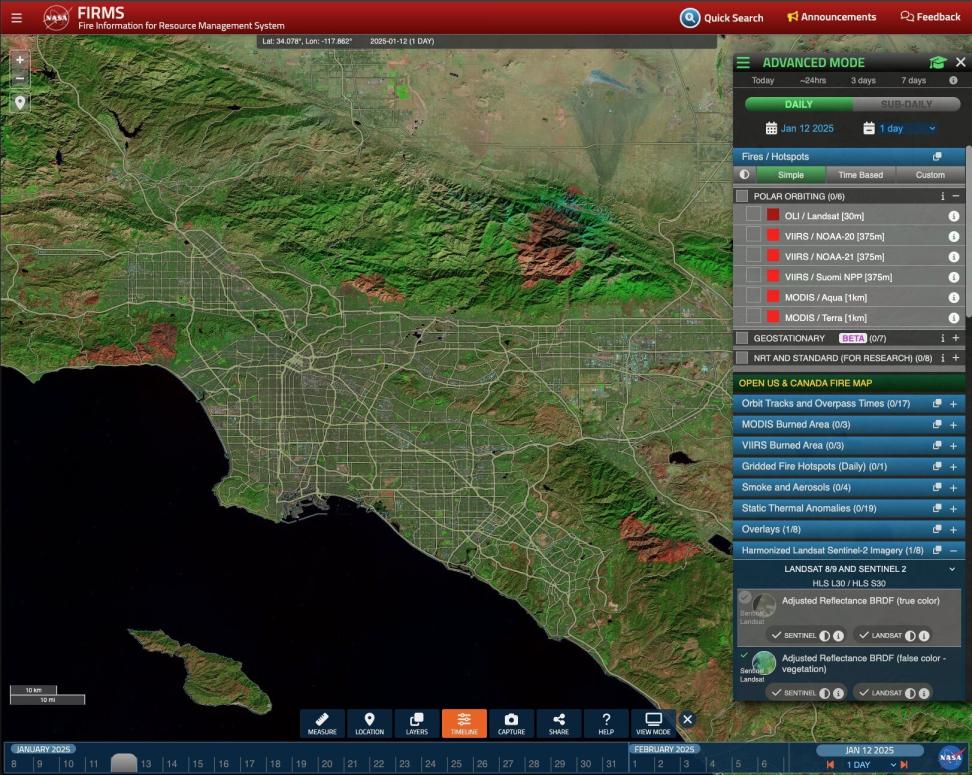This screenshot has height=775, width=972.
Task: Expand NRT AND STANDARD (FOR RESEARCH) group
Action: pyautogui.click(x=956, y=358)
